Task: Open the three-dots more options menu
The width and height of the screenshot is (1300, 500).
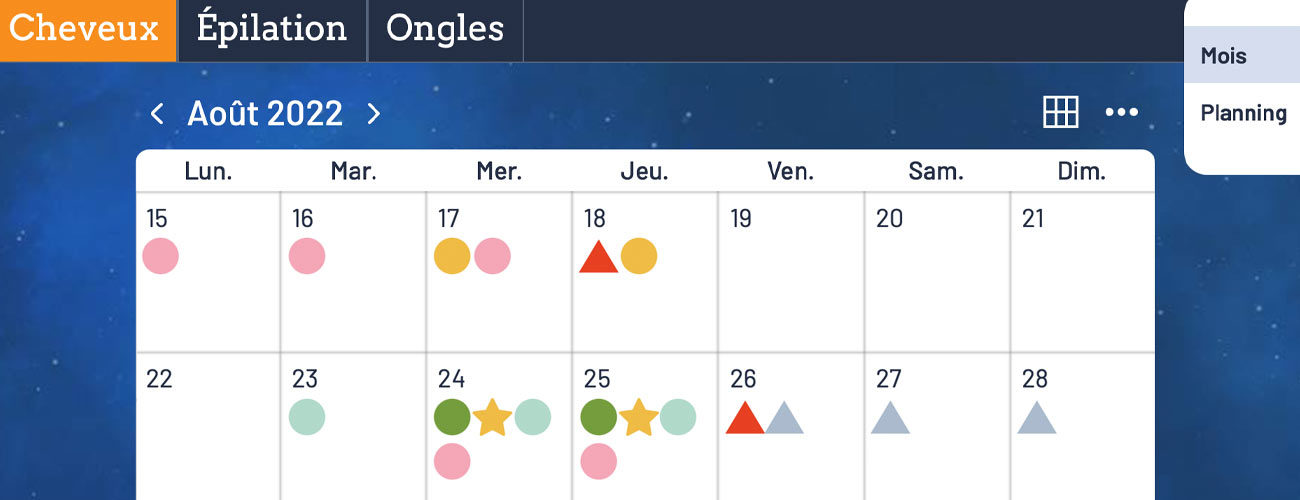Action: click(x=1122, y=112)
